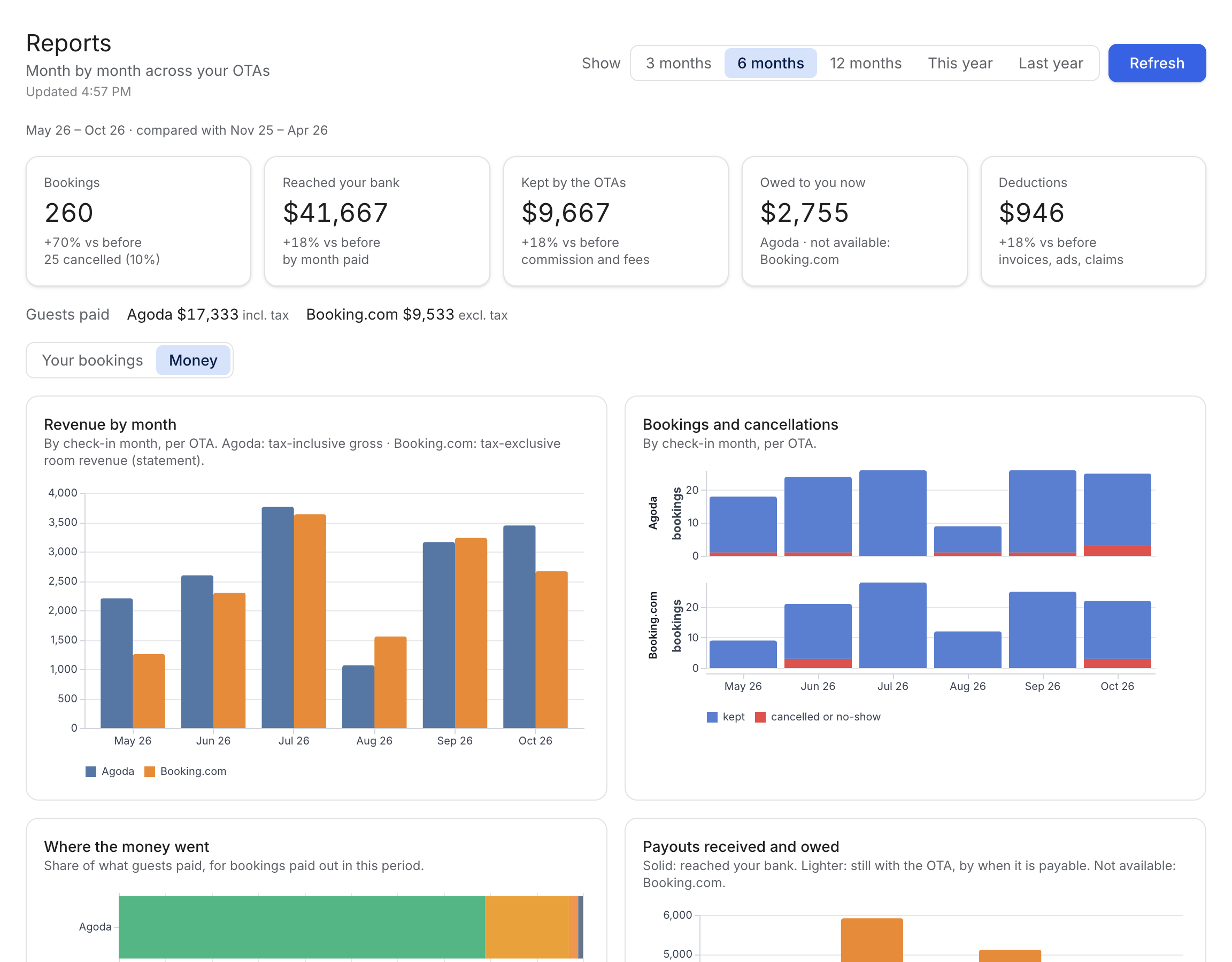The width and height of the screenshot is (1232, 962).
Task: Click Booking.com Jun 26 cancelled segment
Action: click(x=818, y=664)
